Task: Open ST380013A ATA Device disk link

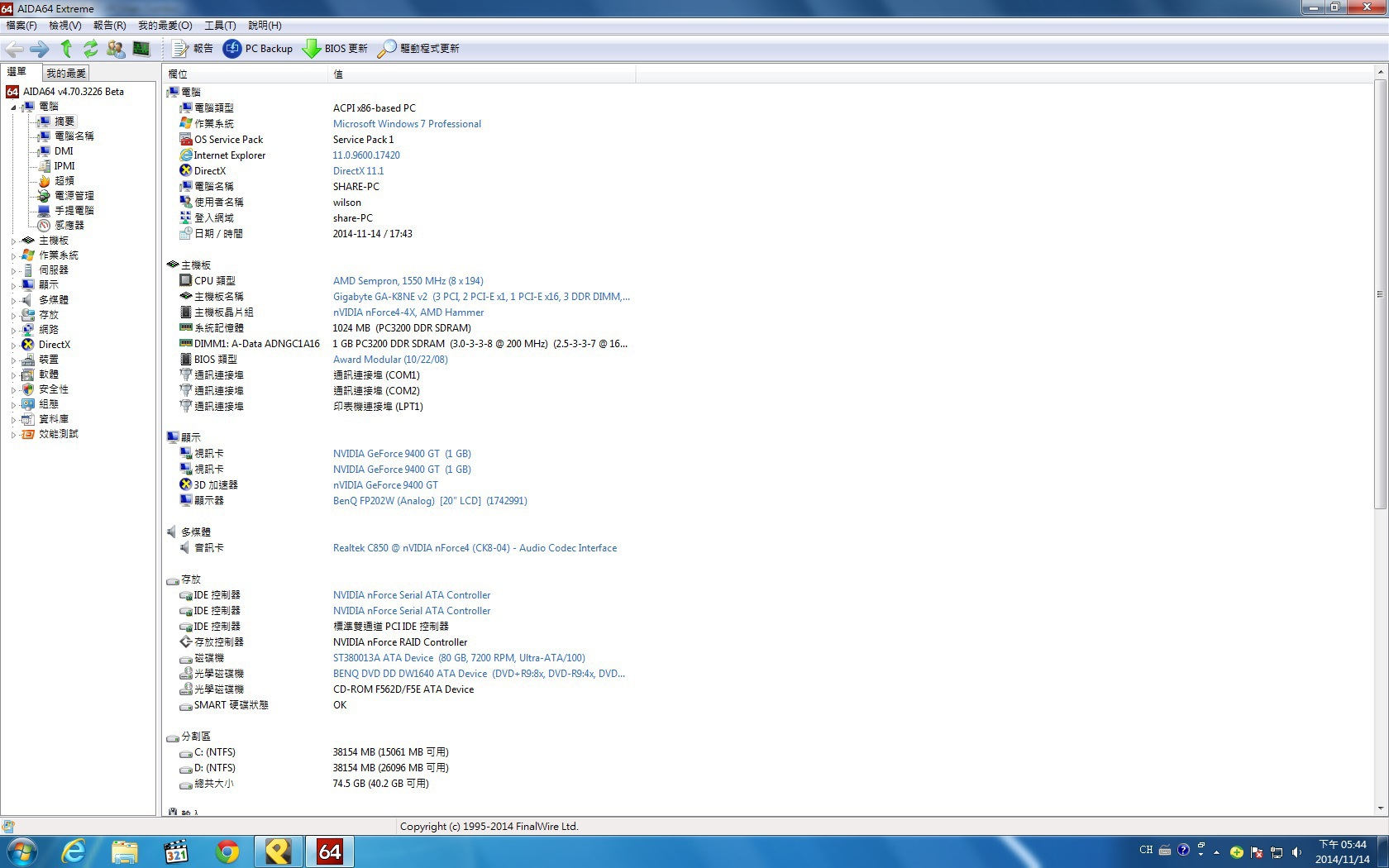Action: pyautogui.click(x=459, y=658)
